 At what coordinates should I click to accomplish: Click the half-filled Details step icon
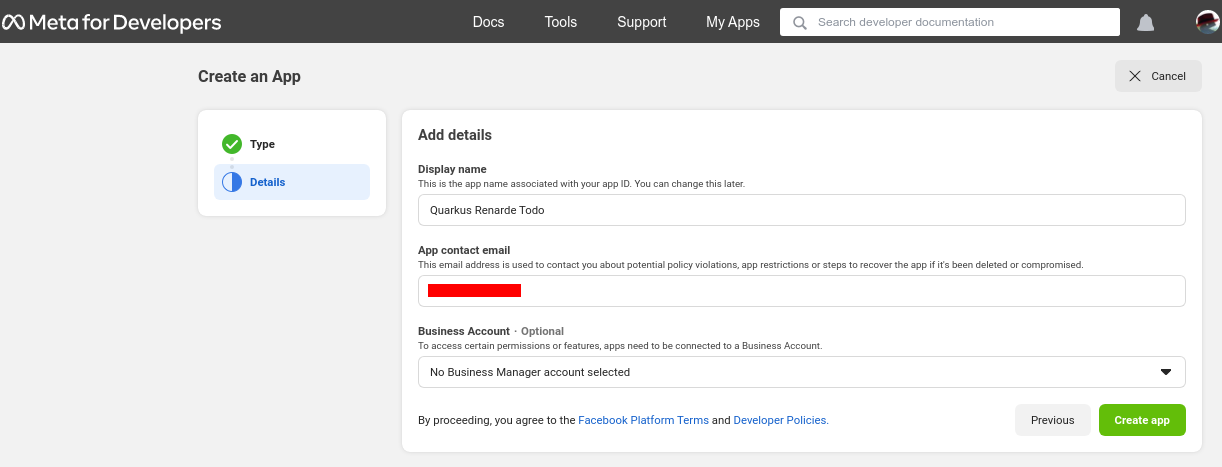click(232, 182)
